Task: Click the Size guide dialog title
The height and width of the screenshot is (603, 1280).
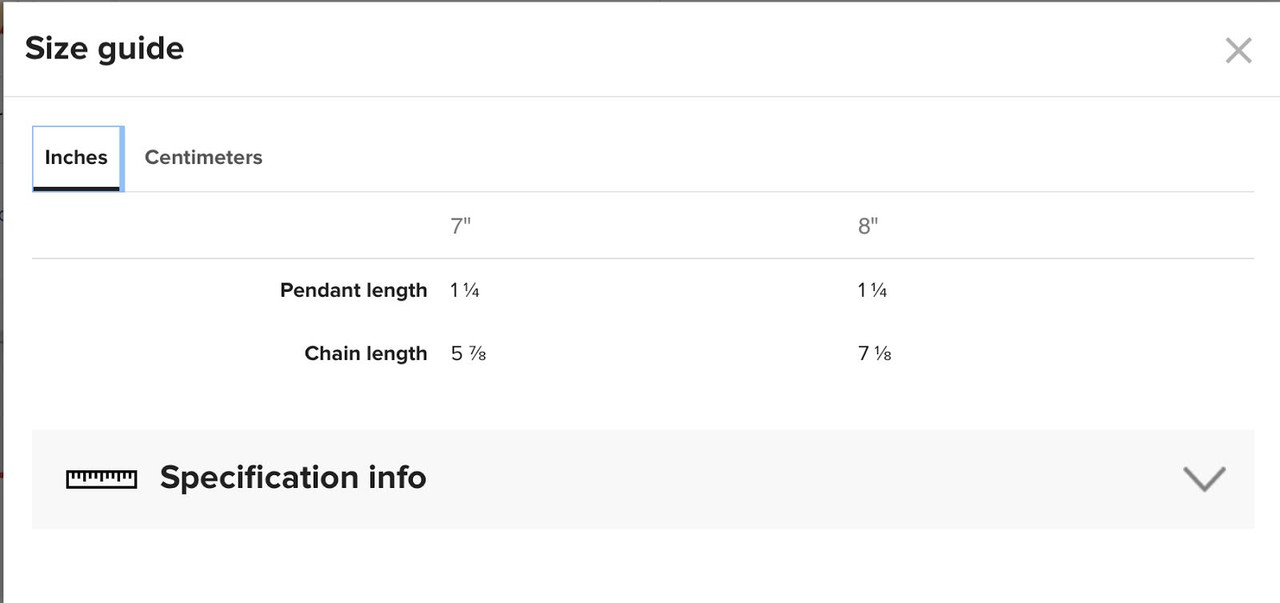Action: pos(104,48)
